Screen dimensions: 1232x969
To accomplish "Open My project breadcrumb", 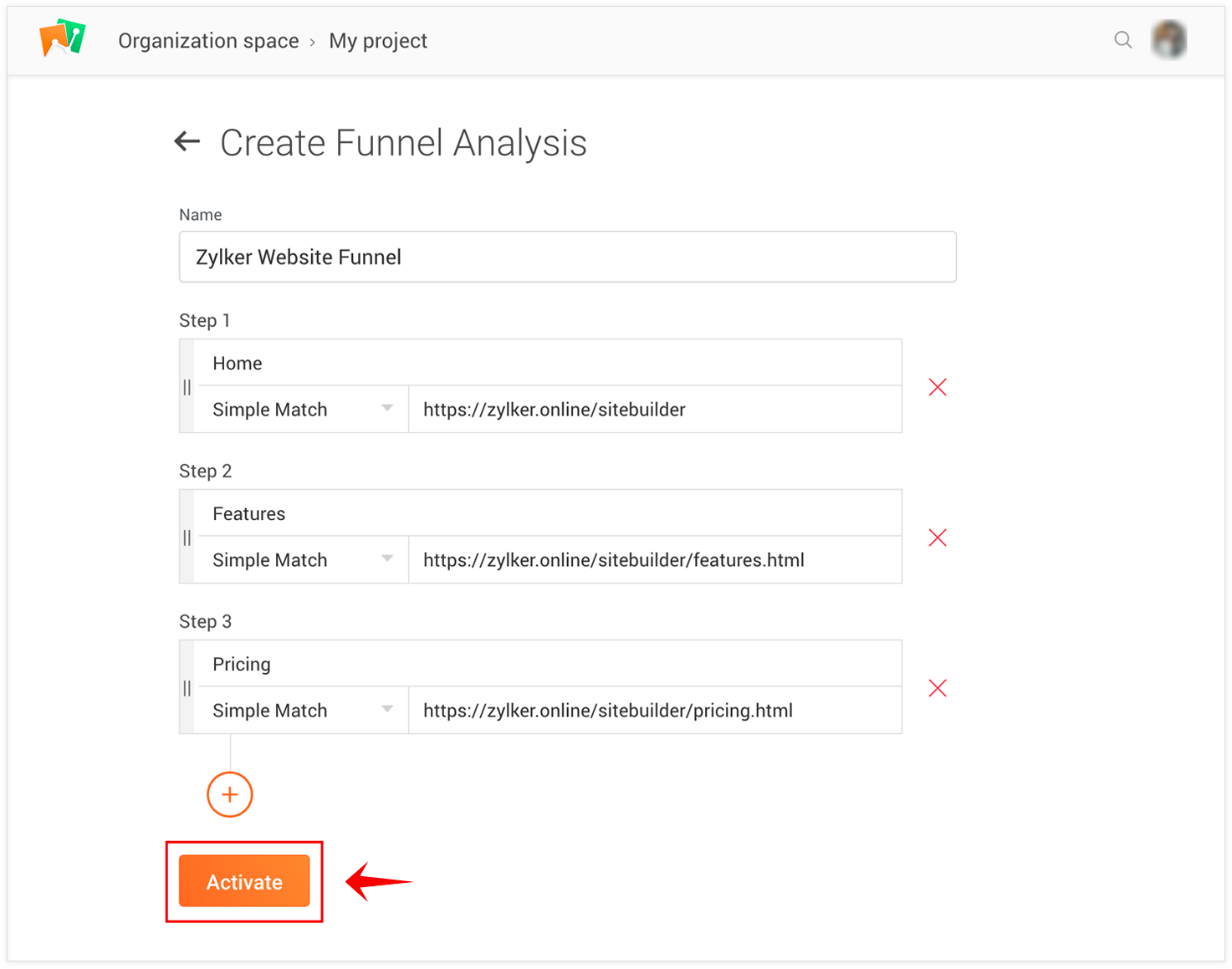I will 378,41.
